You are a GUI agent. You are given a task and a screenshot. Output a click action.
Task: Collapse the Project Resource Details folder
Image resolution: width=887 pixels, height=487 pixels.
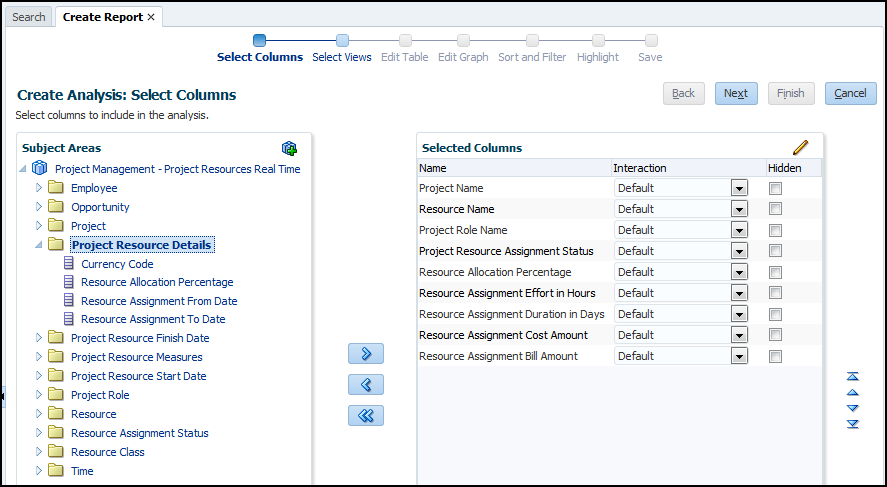pos(40,245)
